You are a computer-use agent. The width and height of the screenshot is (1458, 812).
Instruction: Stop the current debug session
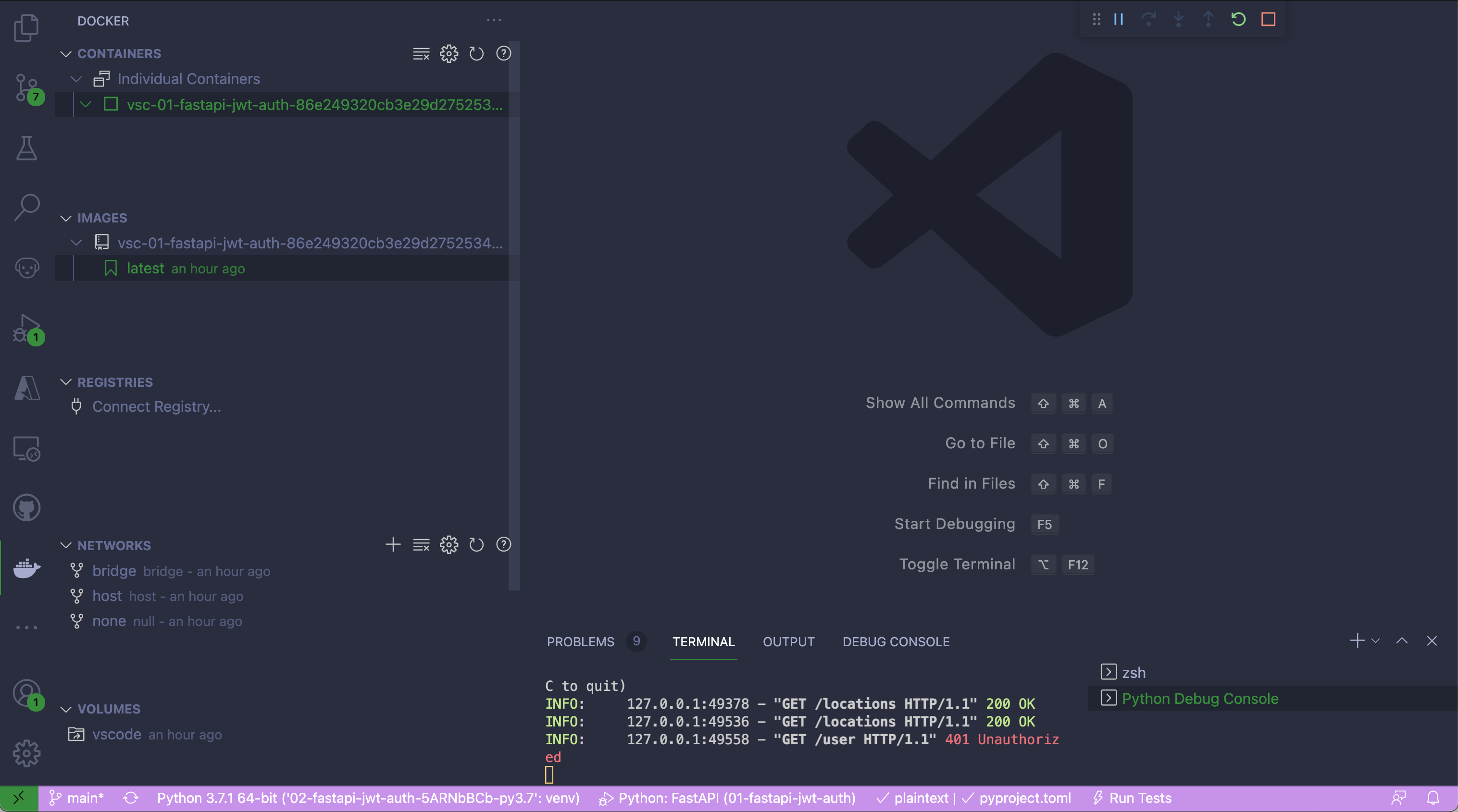coord(1268,19)
